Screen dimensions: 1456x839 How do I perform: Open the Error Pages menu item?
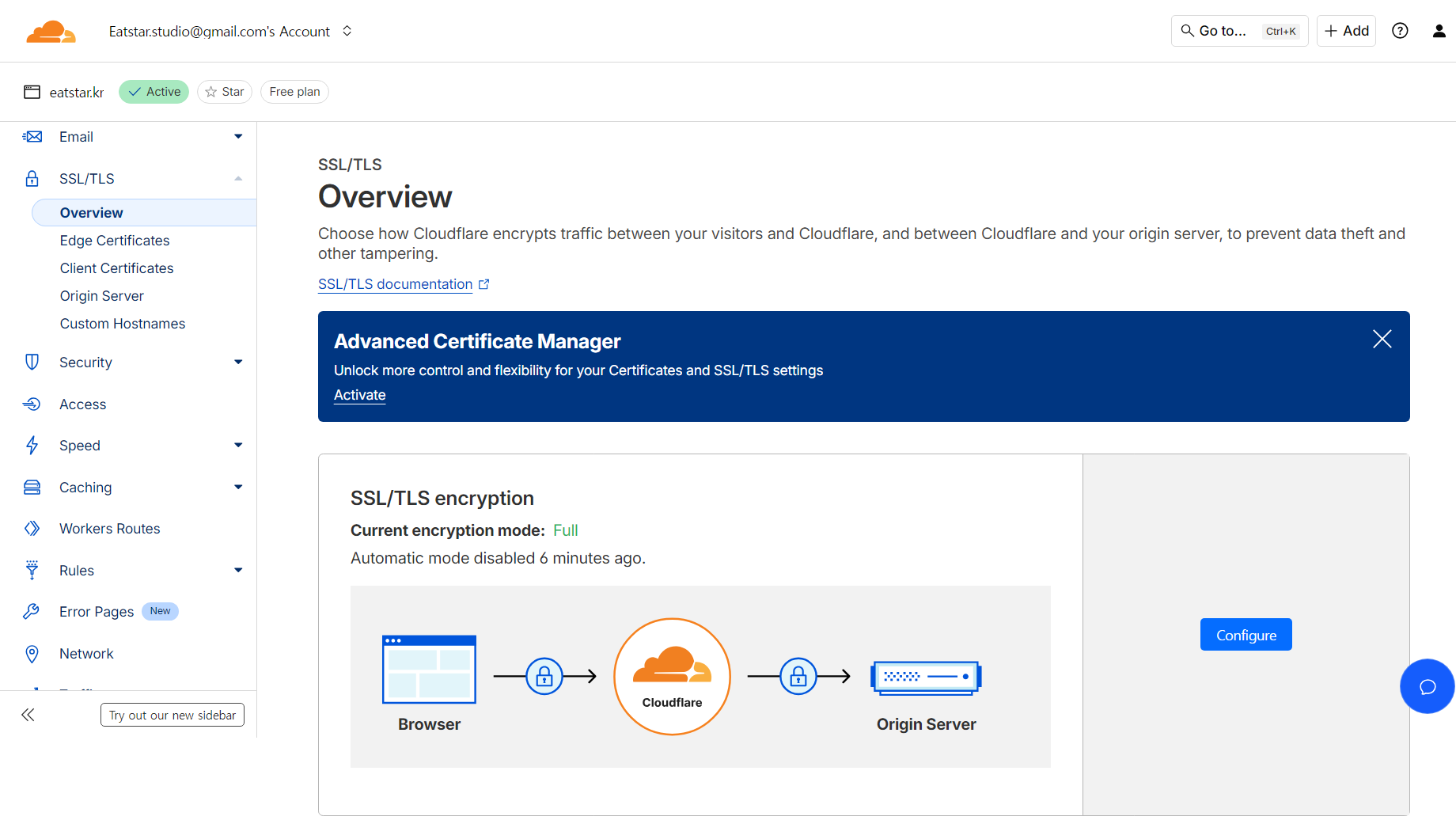(97, 612)
